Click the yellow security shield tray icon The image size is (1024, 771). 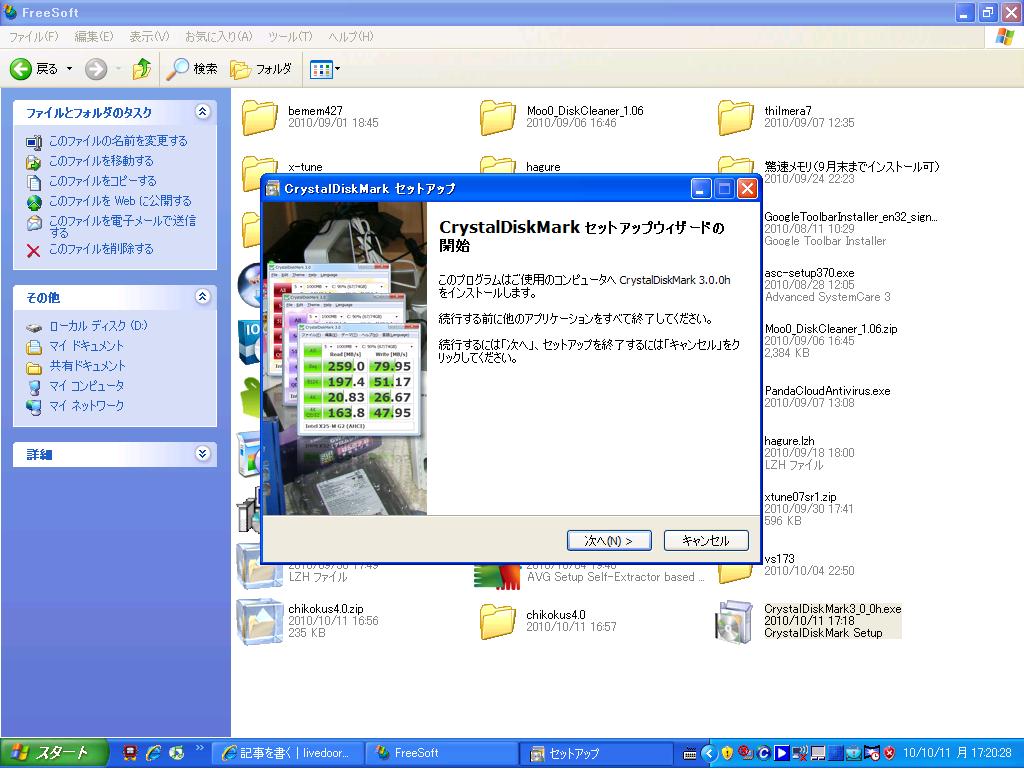coord(727,753)
